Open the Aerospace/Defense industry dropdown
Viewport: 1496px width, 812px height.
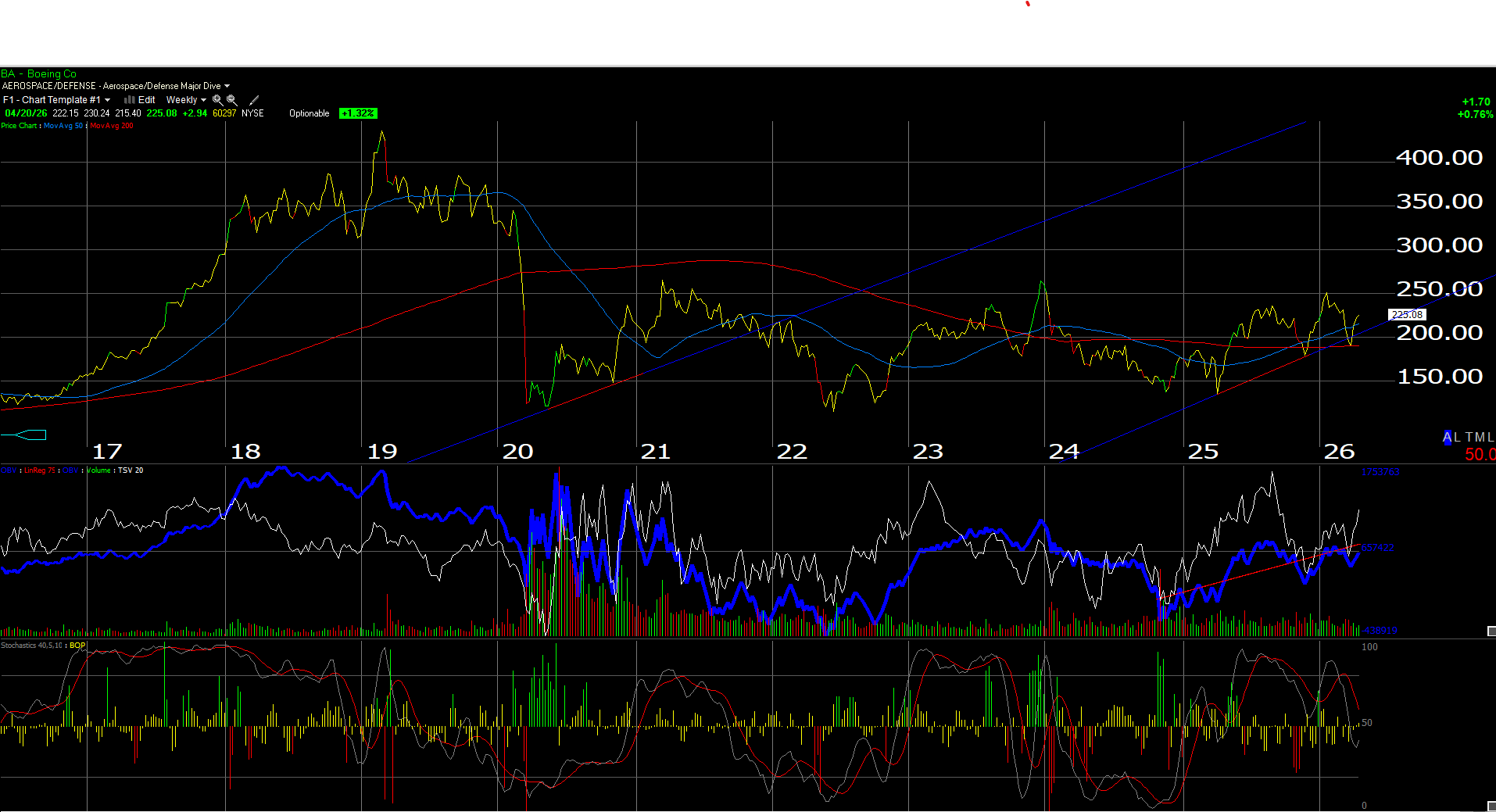click(116, 86)
